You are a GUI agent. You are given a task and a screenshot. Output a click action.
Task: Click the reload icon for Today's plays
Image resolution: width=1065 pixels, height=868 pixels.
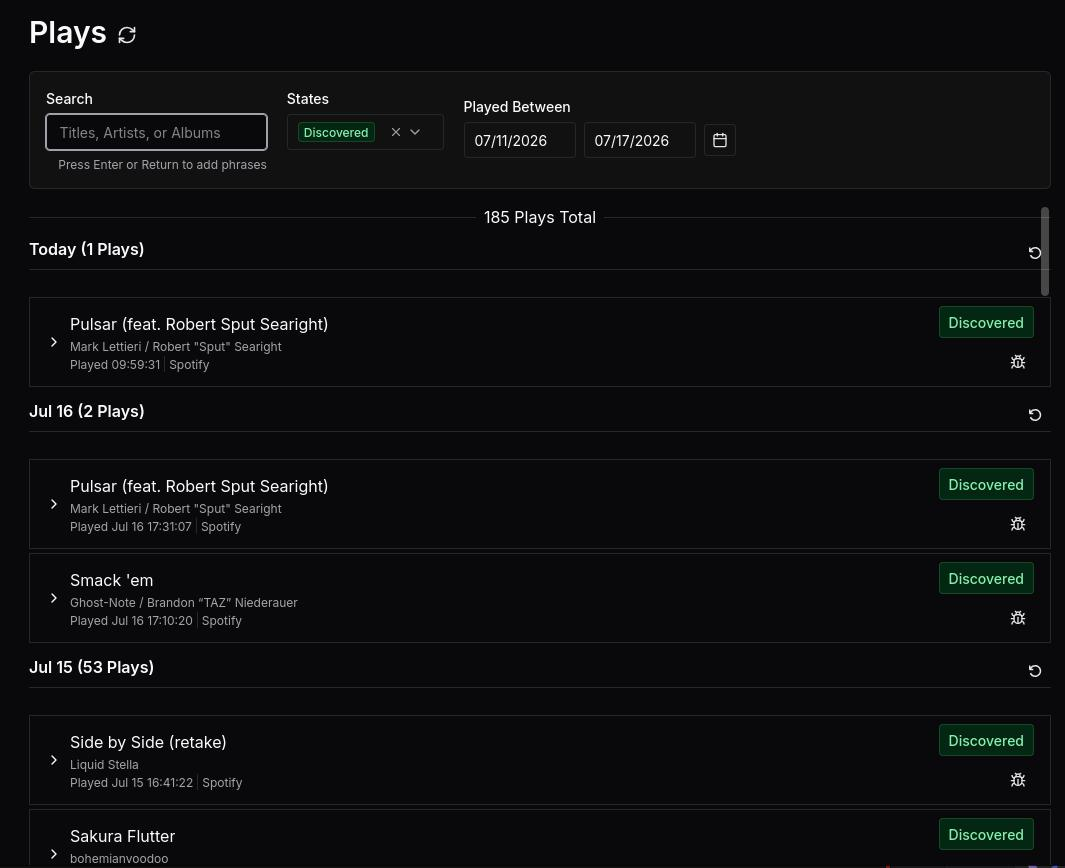point(1034,253)
